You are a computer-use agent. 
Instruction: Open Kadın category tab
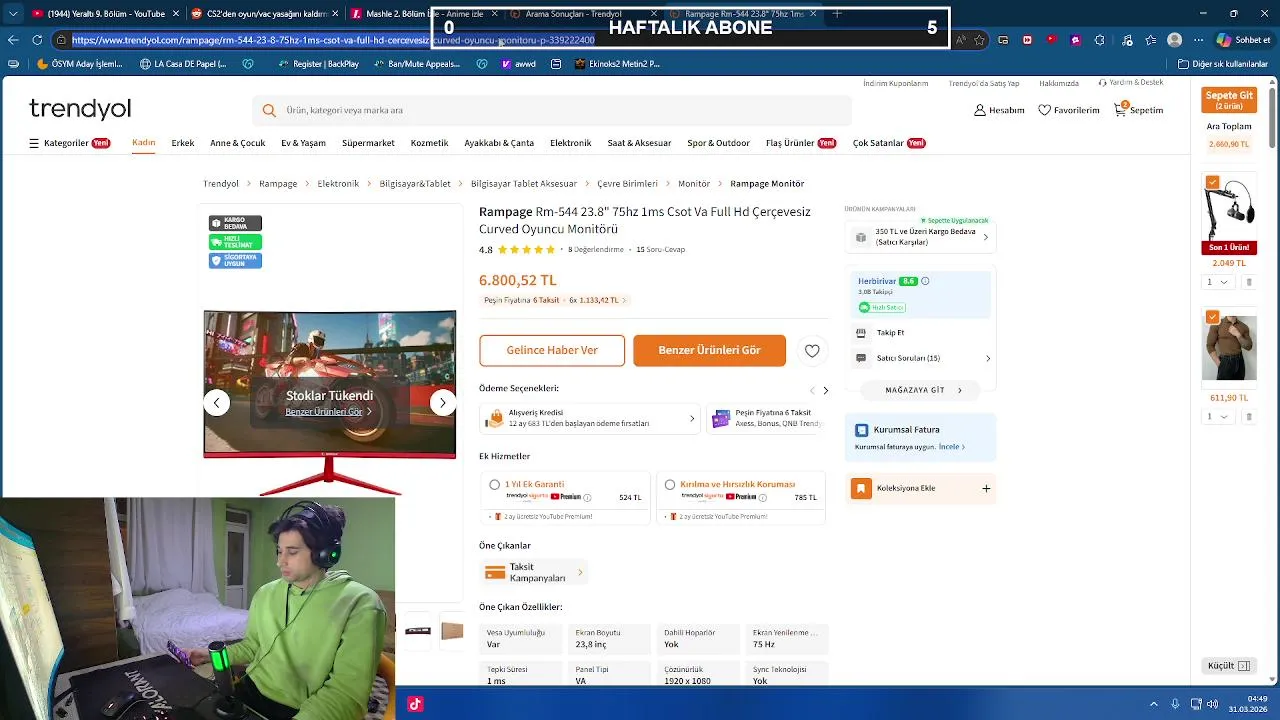pos(144,143)
